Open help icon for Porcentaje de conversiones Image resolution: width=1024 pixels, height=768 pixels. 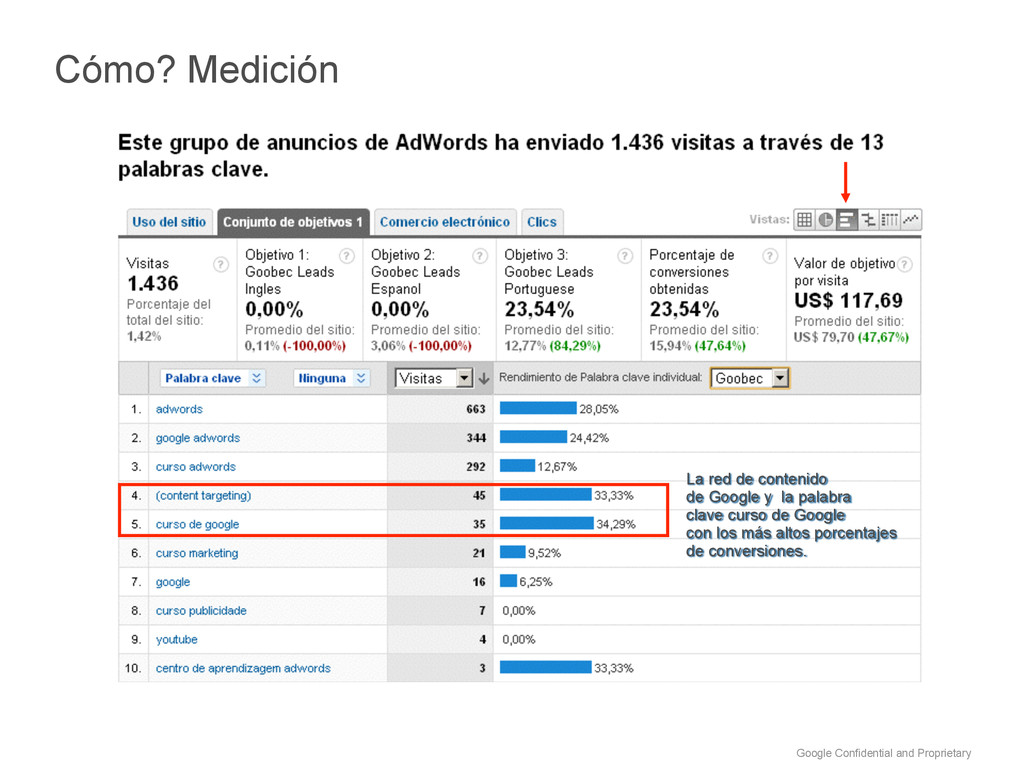[770, 256]
